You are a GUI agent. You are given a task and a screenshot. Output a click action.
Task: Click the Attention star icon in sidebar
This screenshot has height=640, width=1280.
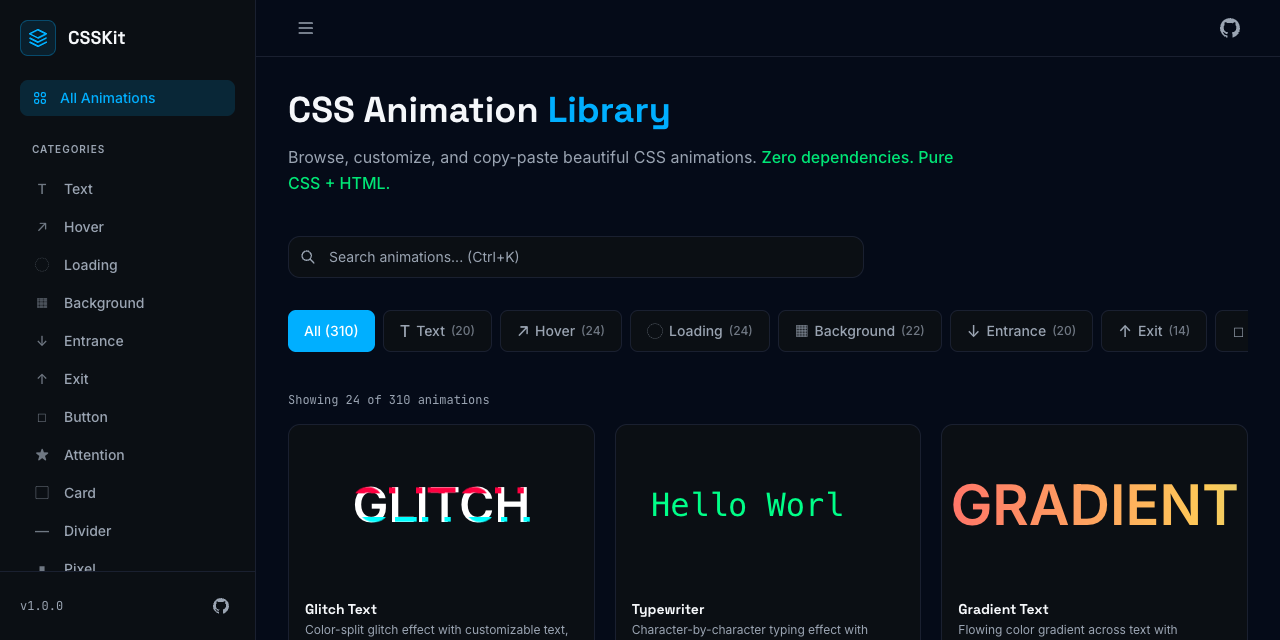(x=42, y=455)
